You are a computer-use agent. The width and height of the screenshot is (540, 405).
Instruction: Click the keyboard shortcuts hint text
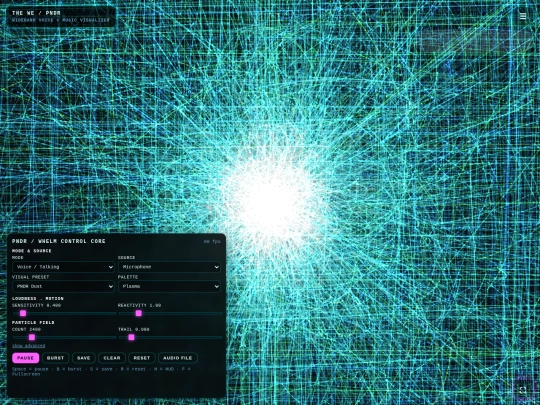101,371
